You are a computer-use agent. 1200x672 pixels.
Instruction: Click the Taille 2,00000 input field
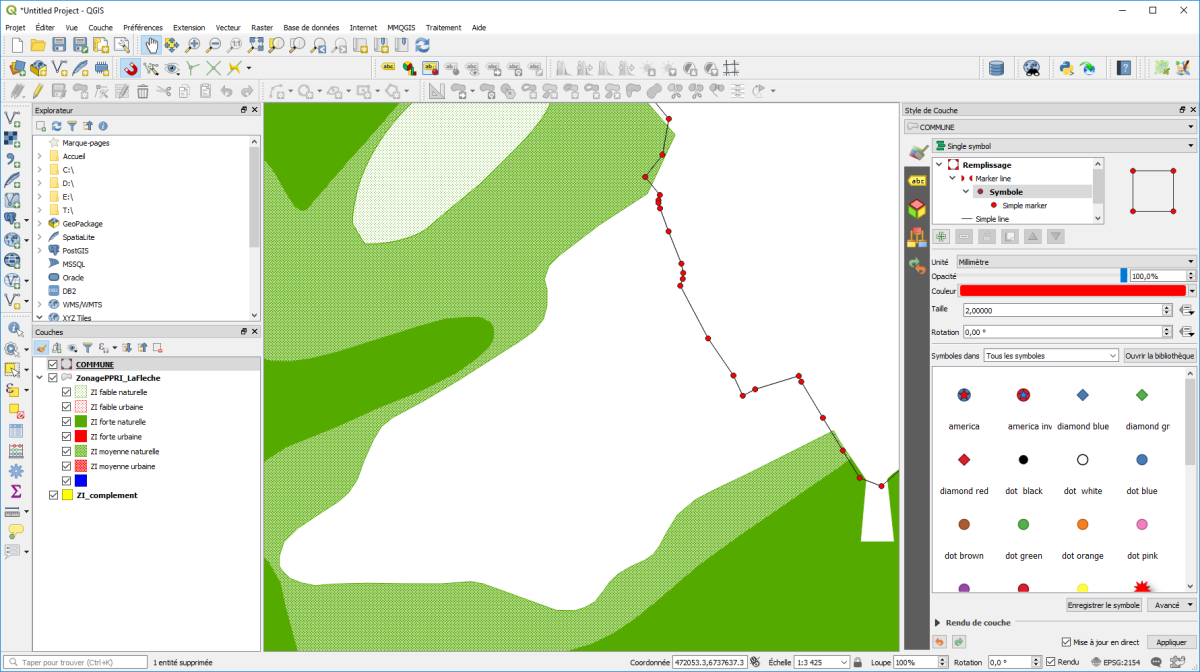point(1062,310)
